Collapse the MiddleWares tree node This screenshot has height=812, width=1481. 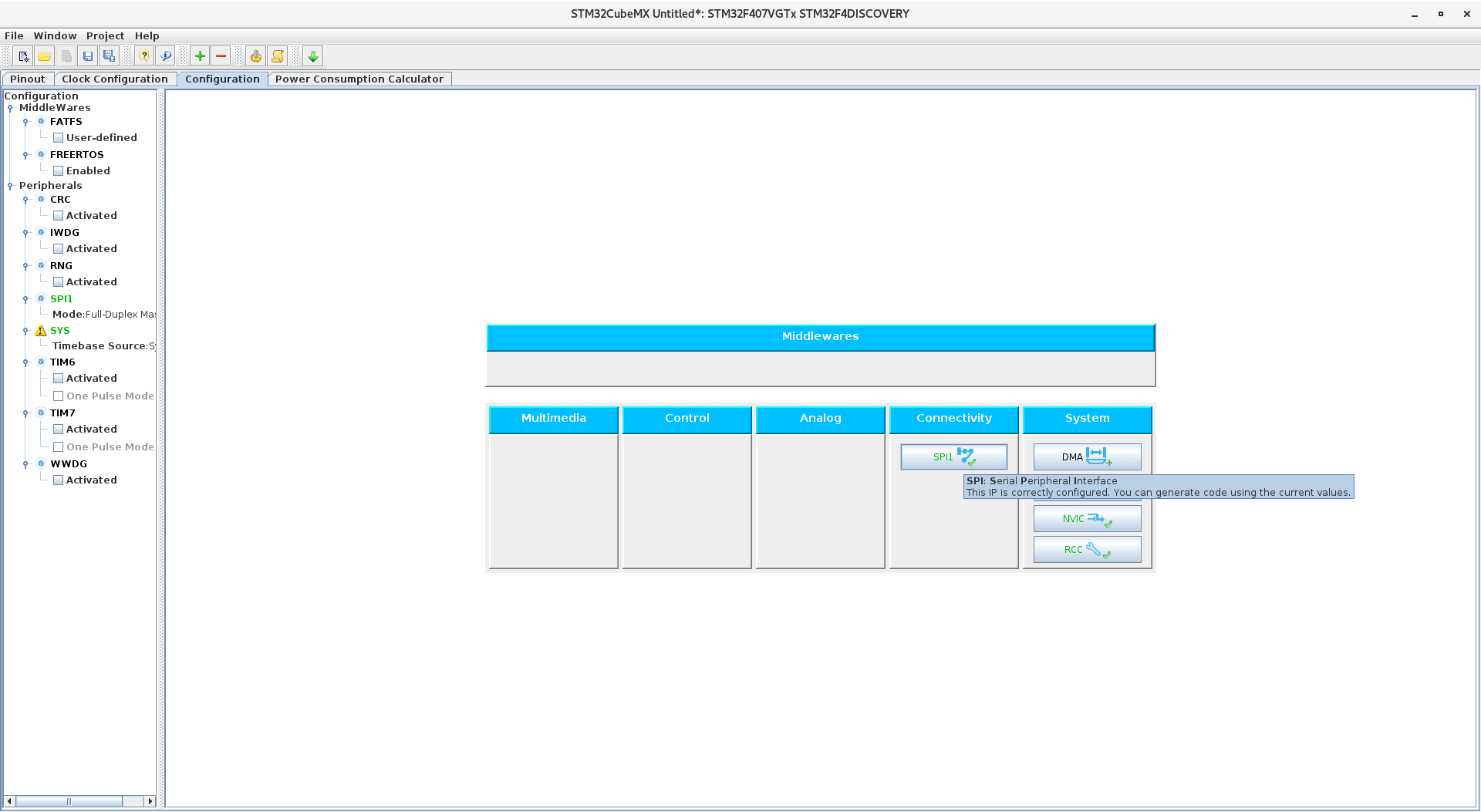tap(10, 108)
